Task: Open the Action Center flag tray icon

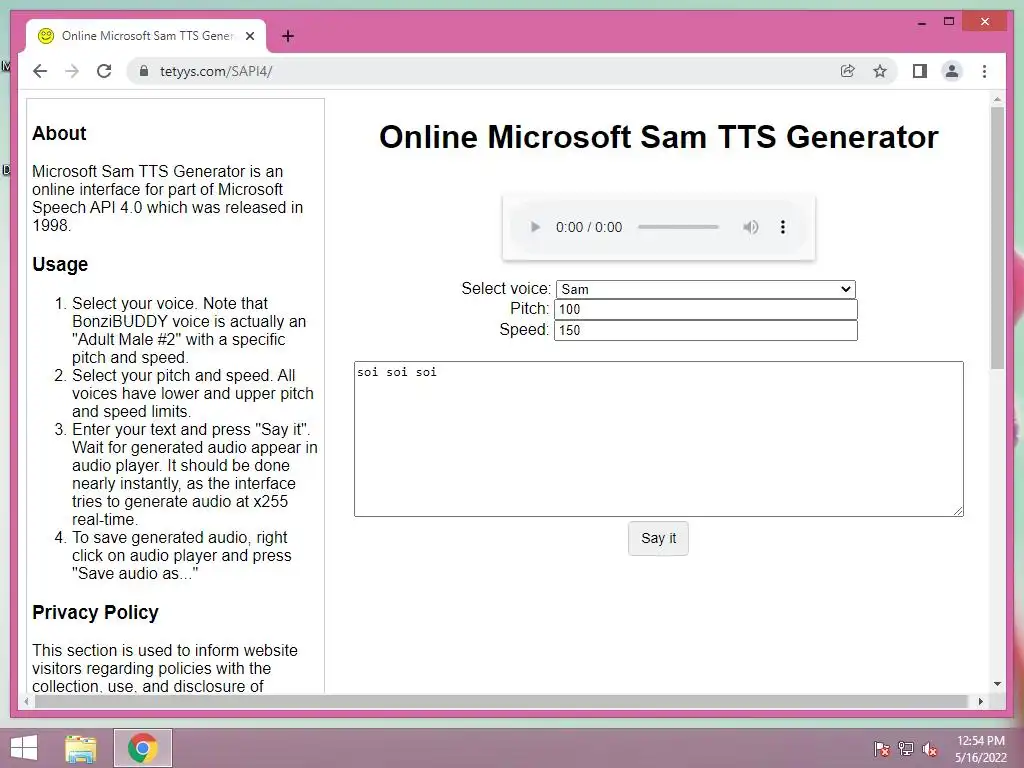Action: pyautogui.click(x=882, y=749)
